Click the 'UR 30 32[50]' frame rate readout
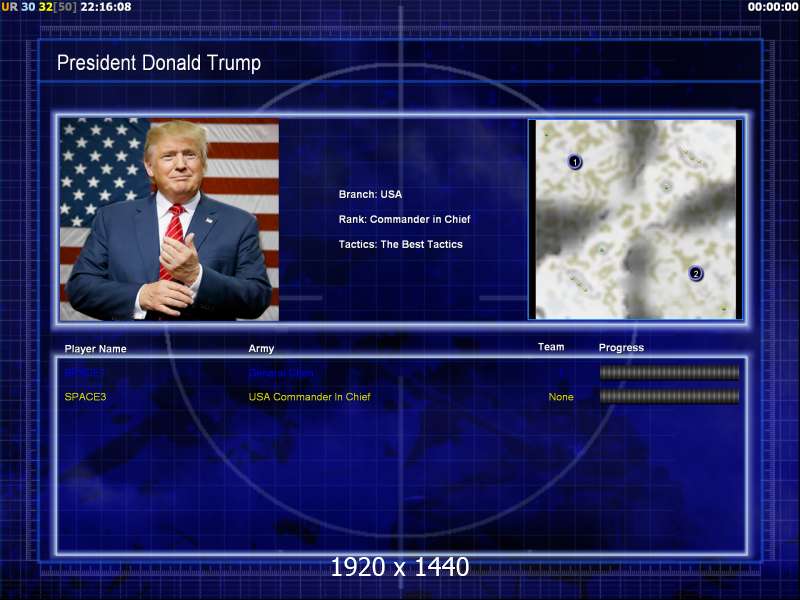This screenshot has height=600, width=800. point(39,7)
